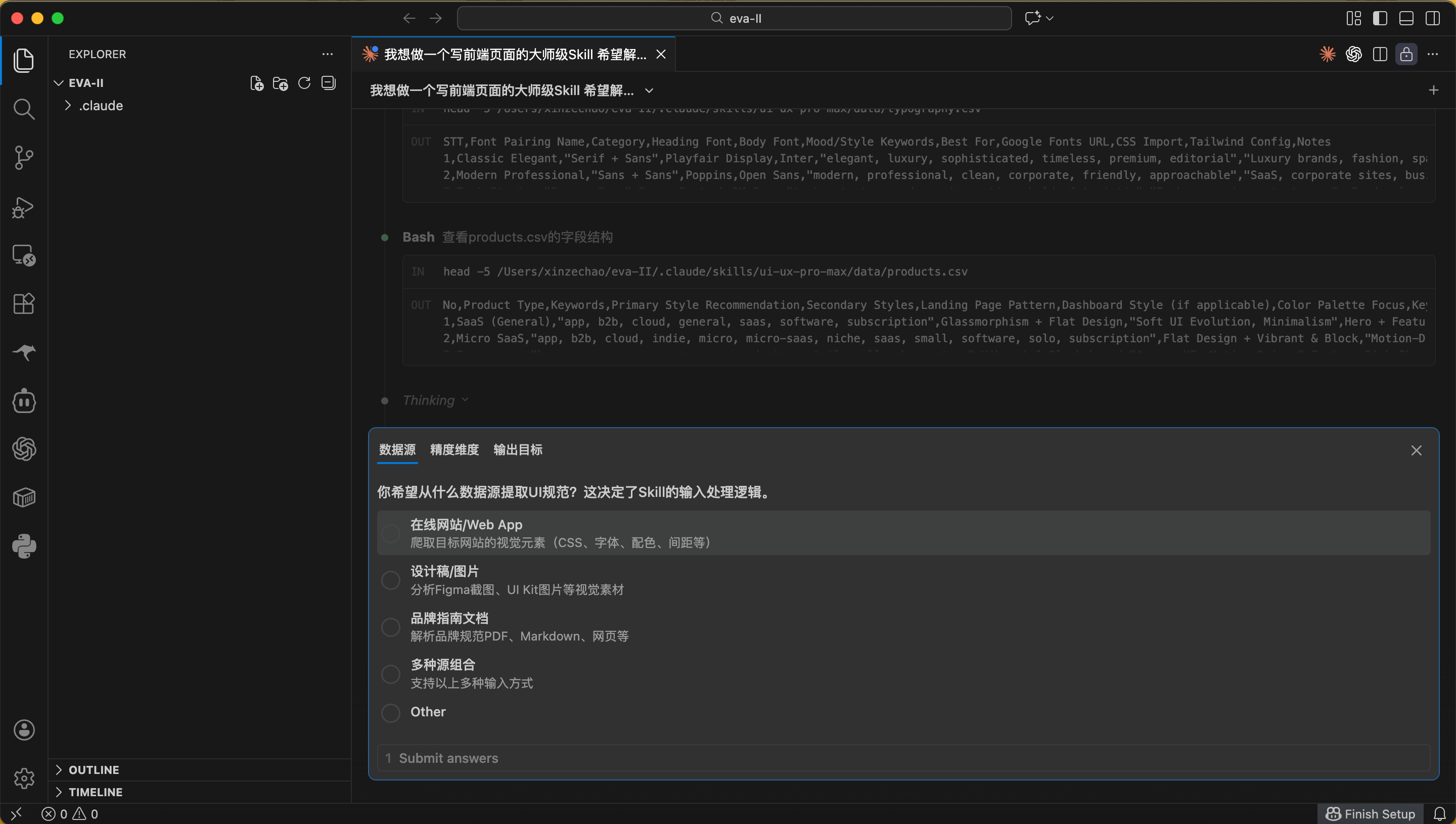Click the ChatGPT icon in editor toolbar
1456x824 pixels.
tap(1353, 54)
